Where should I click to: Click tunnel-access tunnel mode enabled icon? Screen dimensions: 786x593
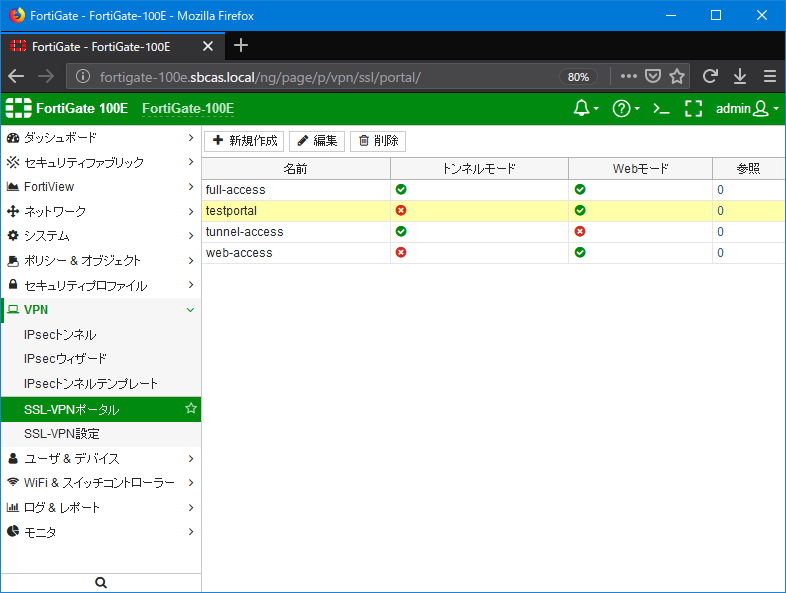point(401,232)
